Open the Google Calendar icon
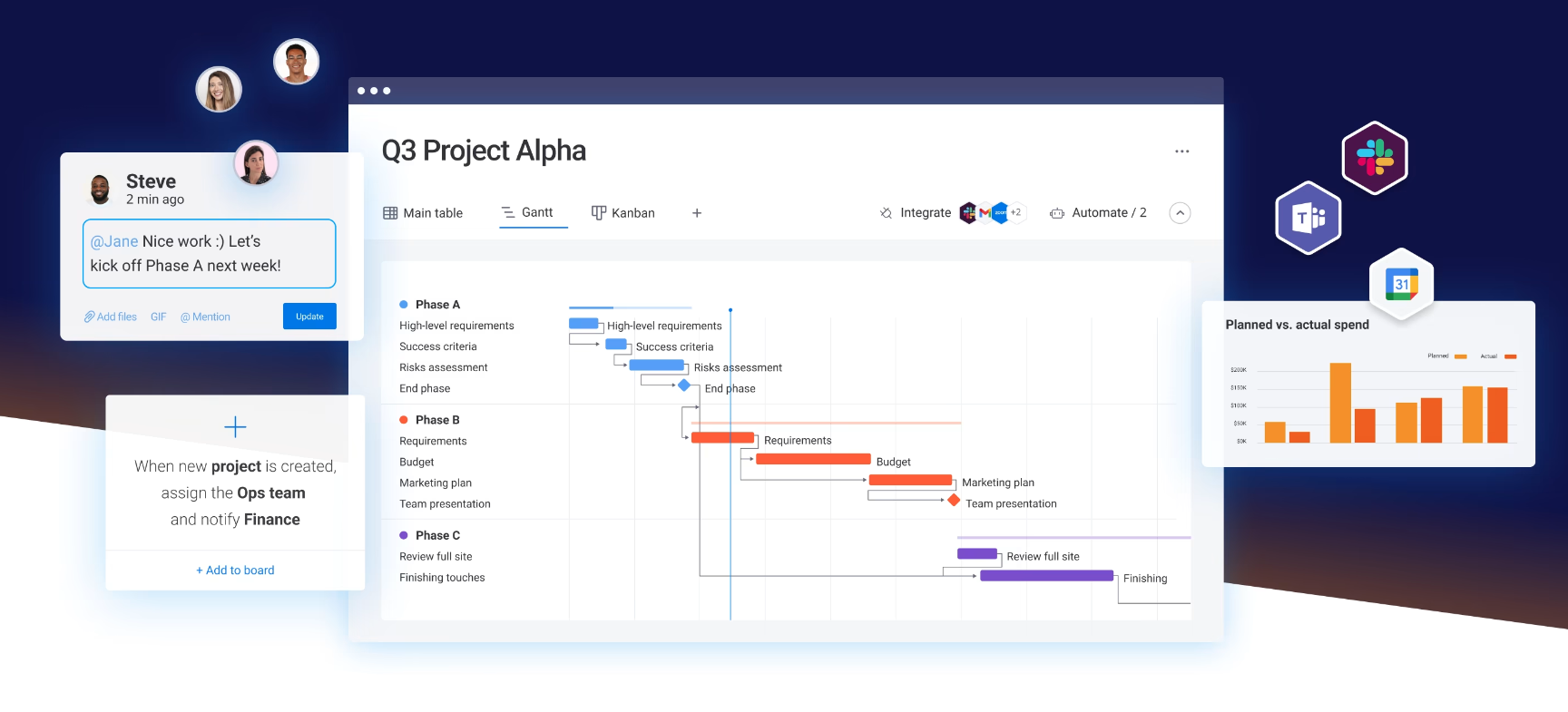The image size is (1568, 712). click(1402, 284)
